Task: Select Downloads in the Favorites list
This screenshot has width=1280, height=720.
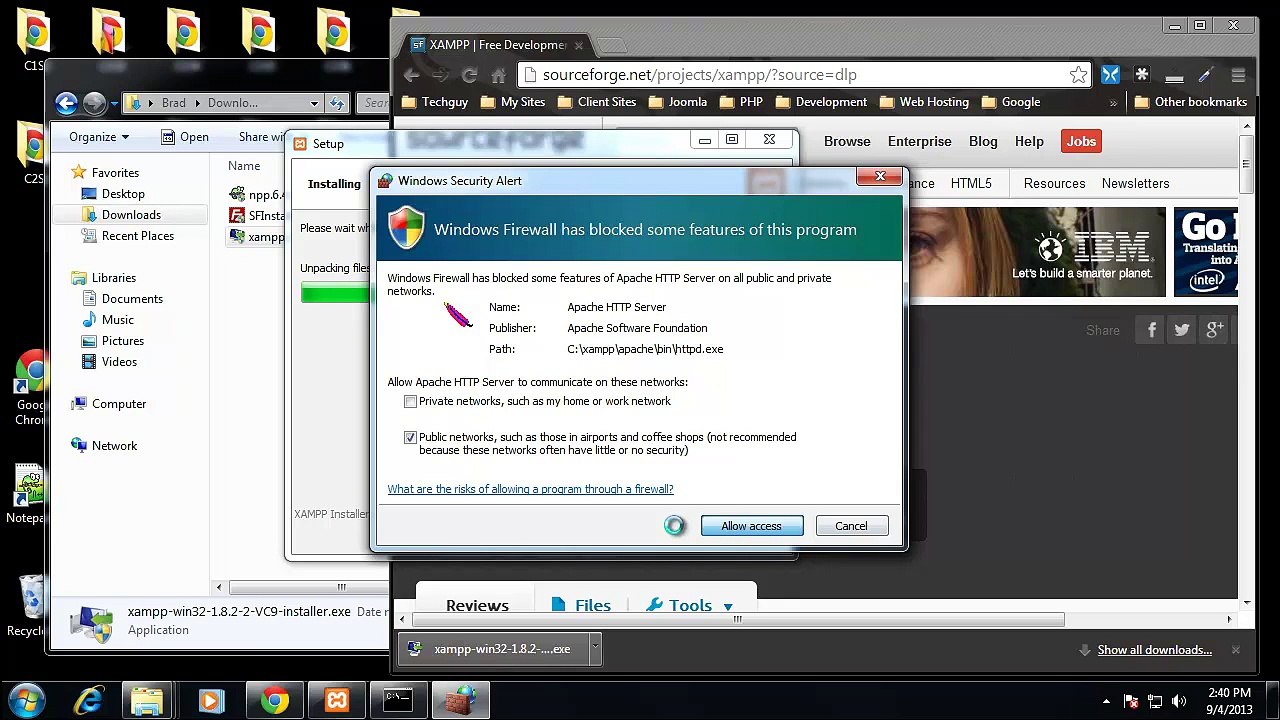Action: click(131, 215)
